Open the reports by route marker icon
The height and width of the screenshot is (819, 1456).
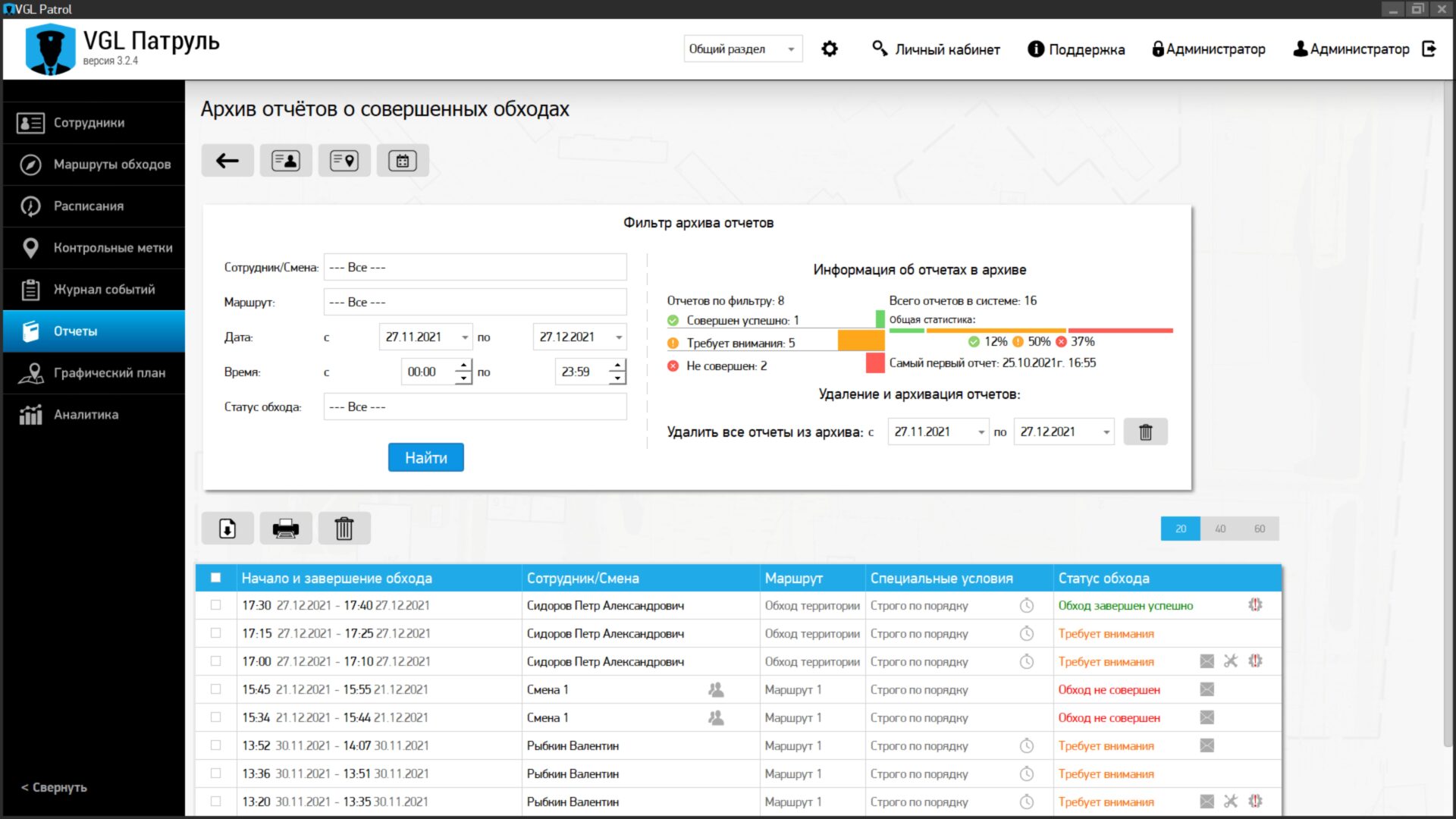(x=344, y=161)
